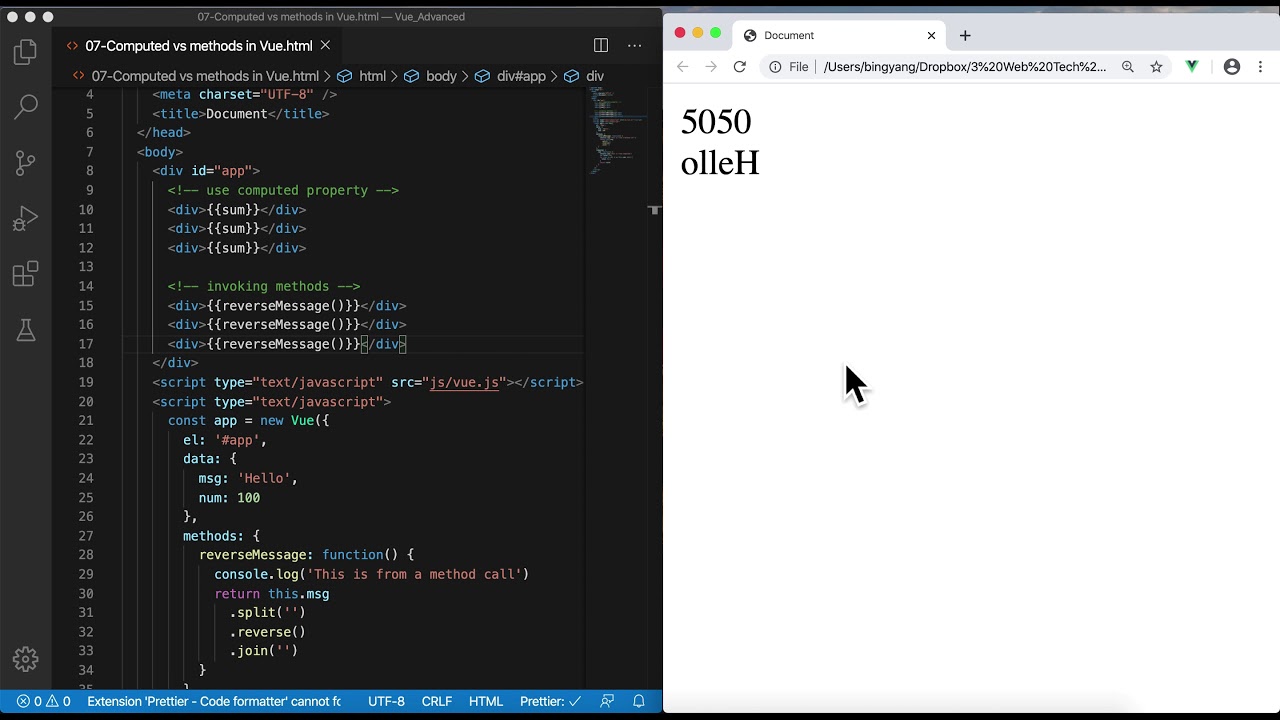Click the 'num: 100' line
Screen dimensions: 1280x720
(x=229, y=498)
